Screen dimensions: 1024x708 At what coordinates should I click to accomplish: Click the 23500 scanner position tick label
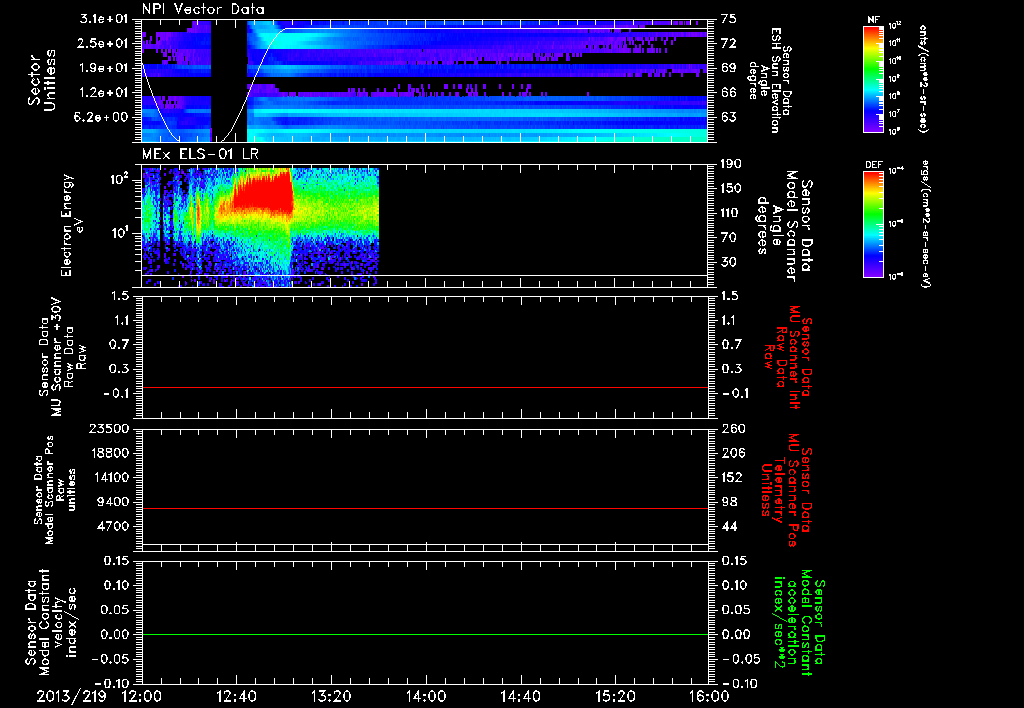pos(109,428)
